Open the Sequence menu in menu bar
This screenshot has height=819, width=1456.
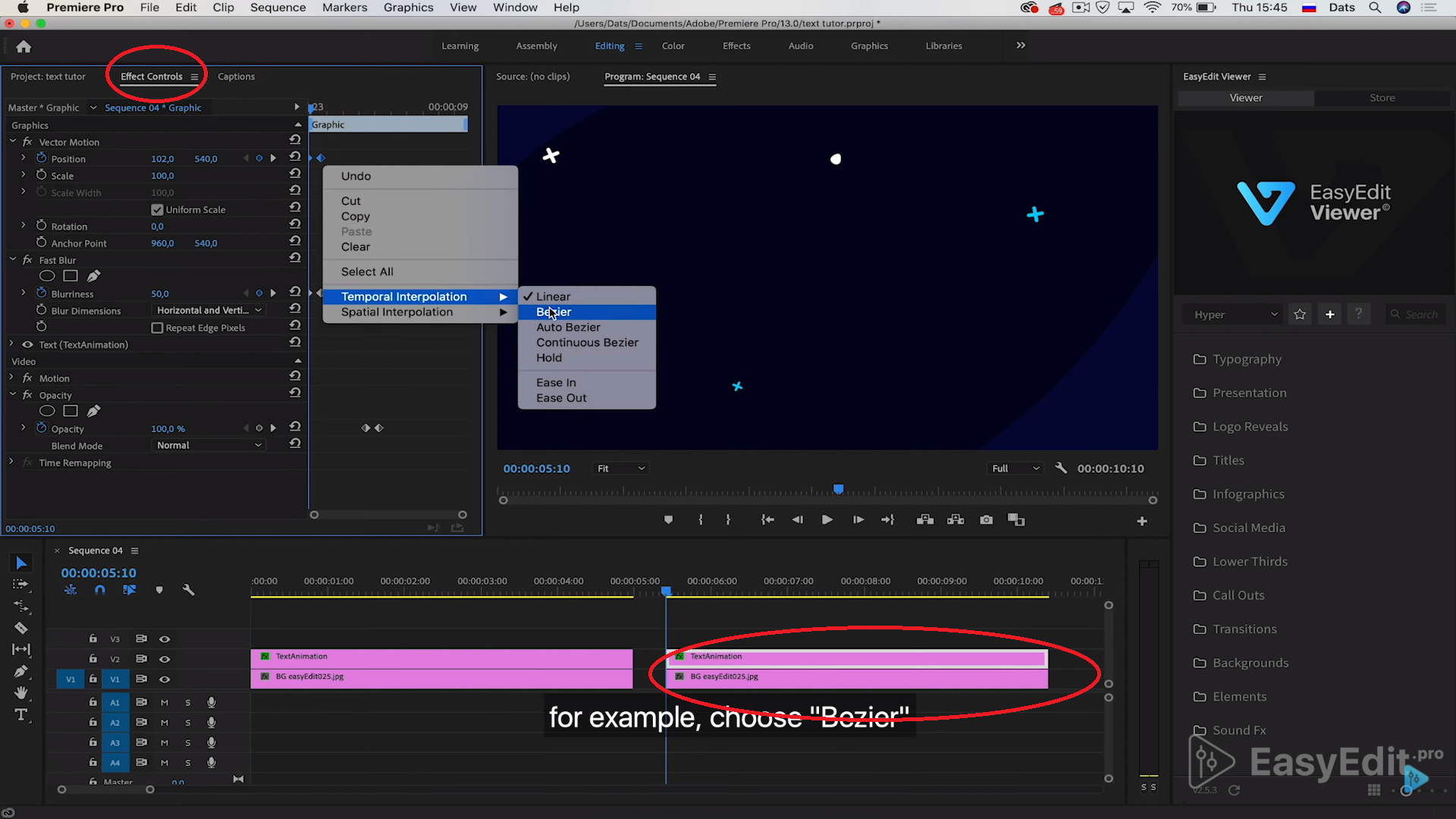tap(278, 8)
